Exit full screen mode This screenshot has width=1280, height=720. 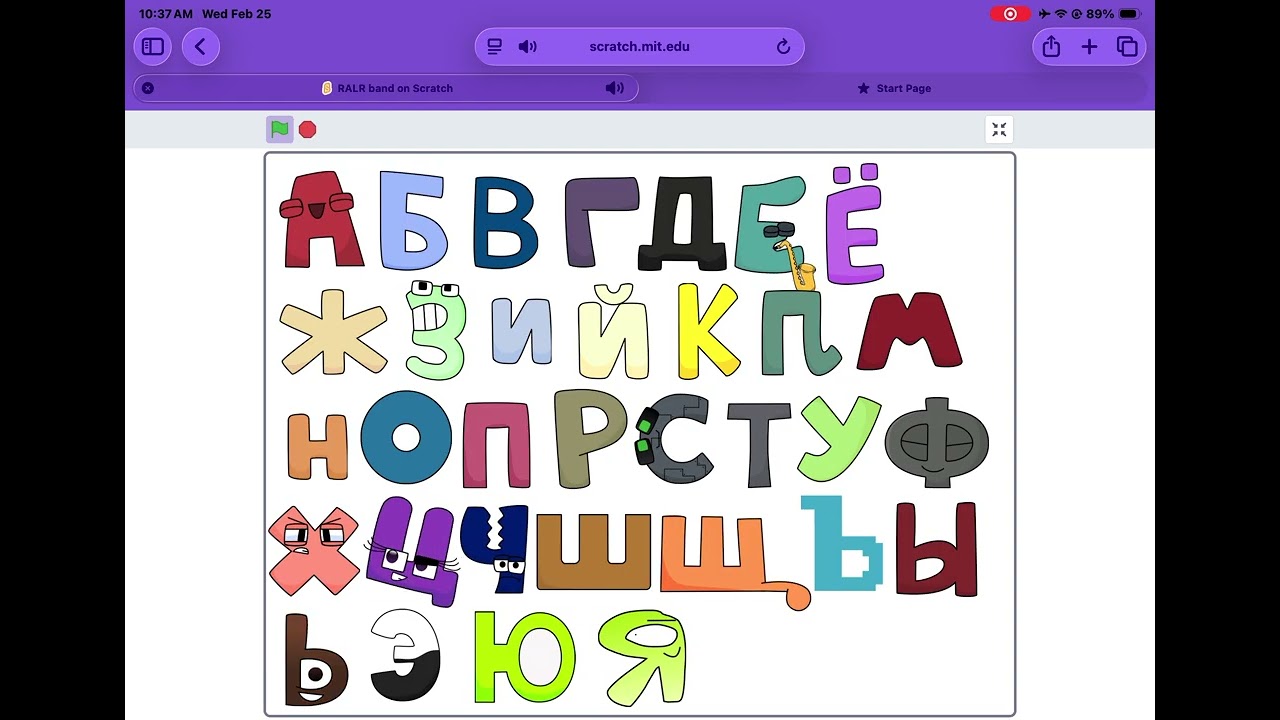(x=999, y=129)
